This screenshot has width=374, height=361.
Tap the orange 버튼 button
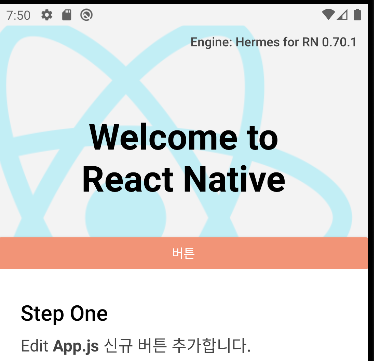click(184, 253)
